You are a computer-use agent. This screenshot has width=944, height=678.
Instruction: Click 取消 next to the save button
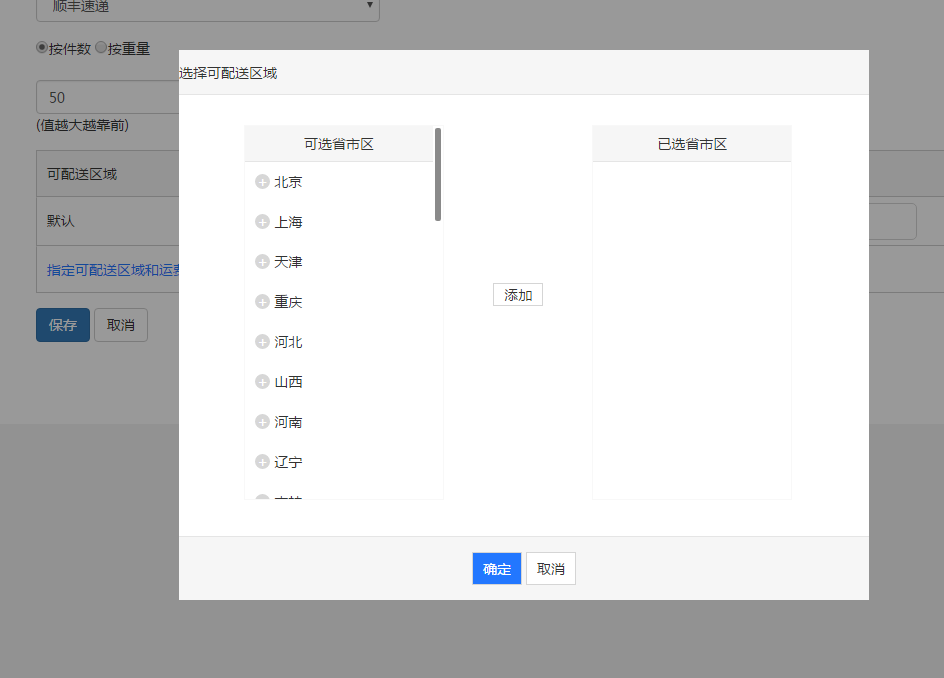(120, 324)
